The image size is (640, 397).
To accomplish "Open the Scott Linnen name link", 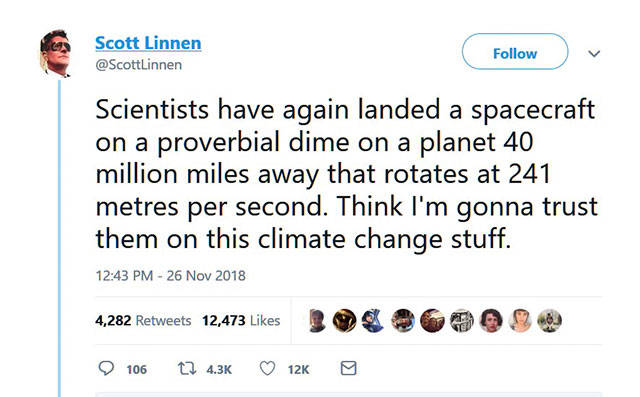I will [x=148, y=43].
